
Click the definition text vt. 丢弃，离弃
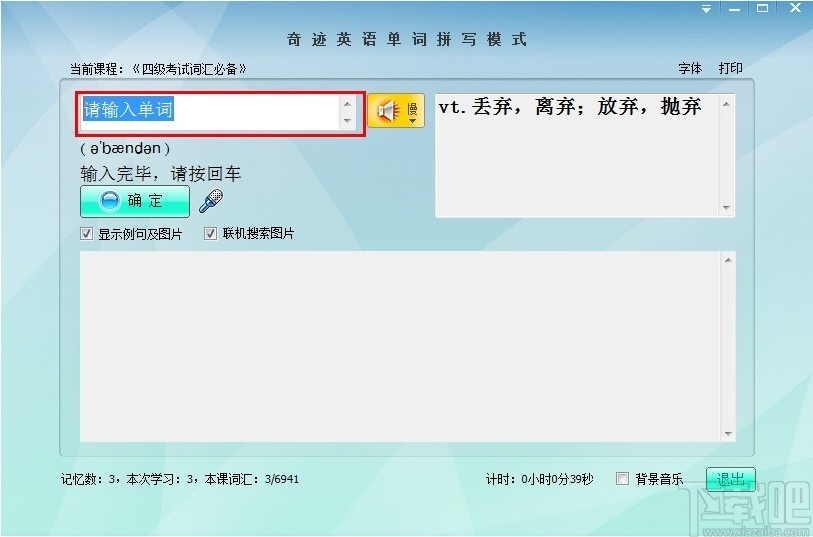pyautogui.click(x=570, y=107)
